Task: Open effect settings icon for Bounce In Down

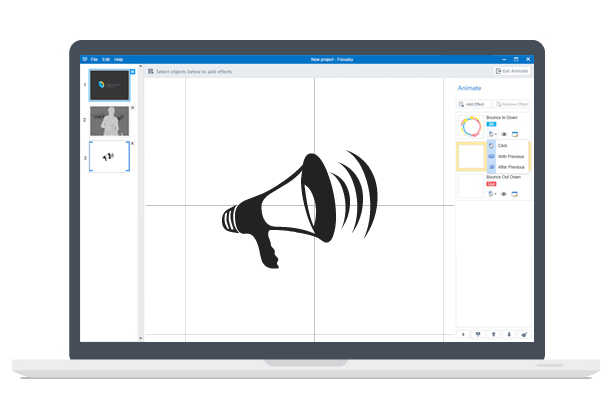Action: (515, 134)
